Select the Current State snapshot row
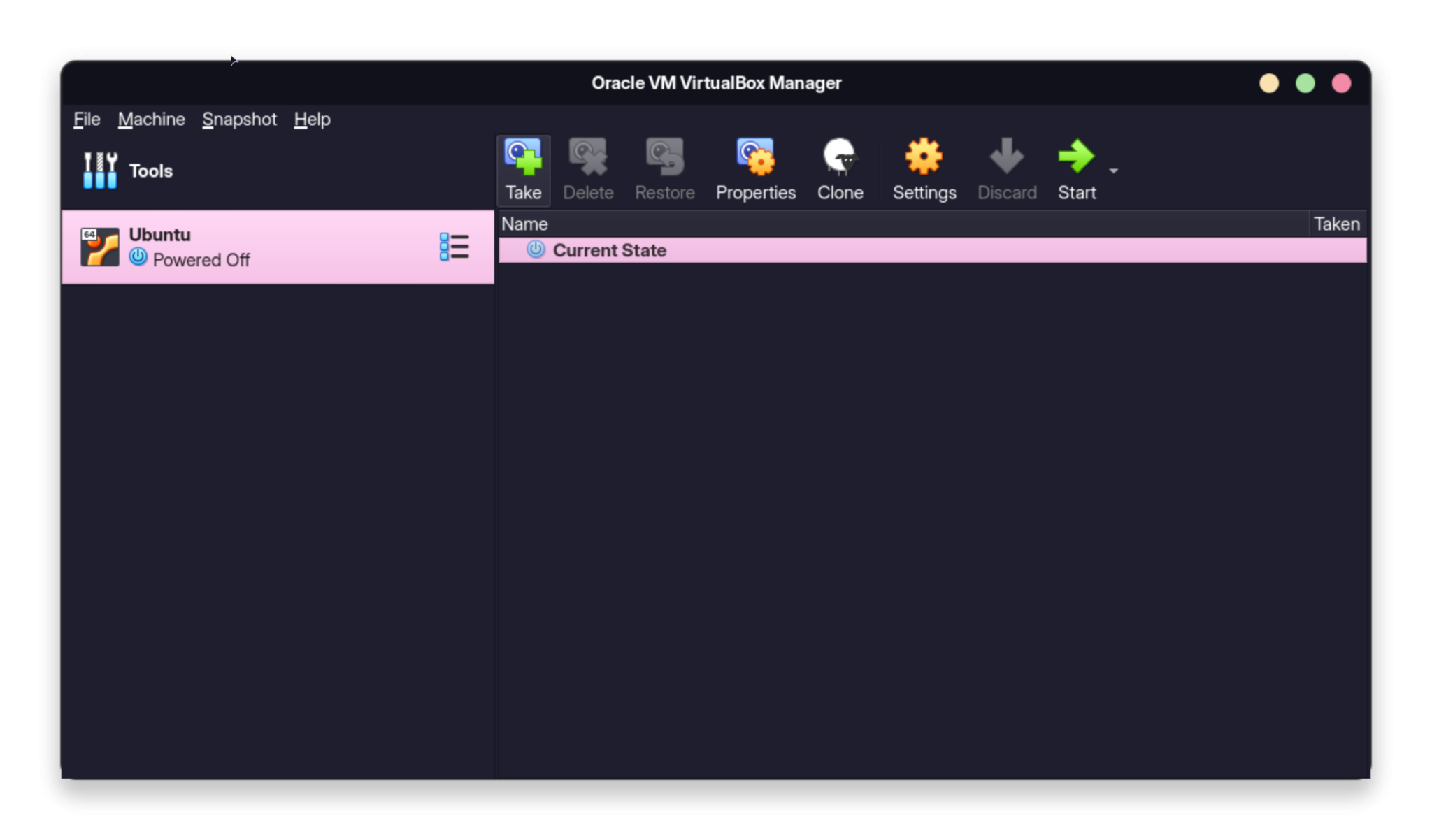Viewport: 1432px width, 840px height. coord(608,249)
